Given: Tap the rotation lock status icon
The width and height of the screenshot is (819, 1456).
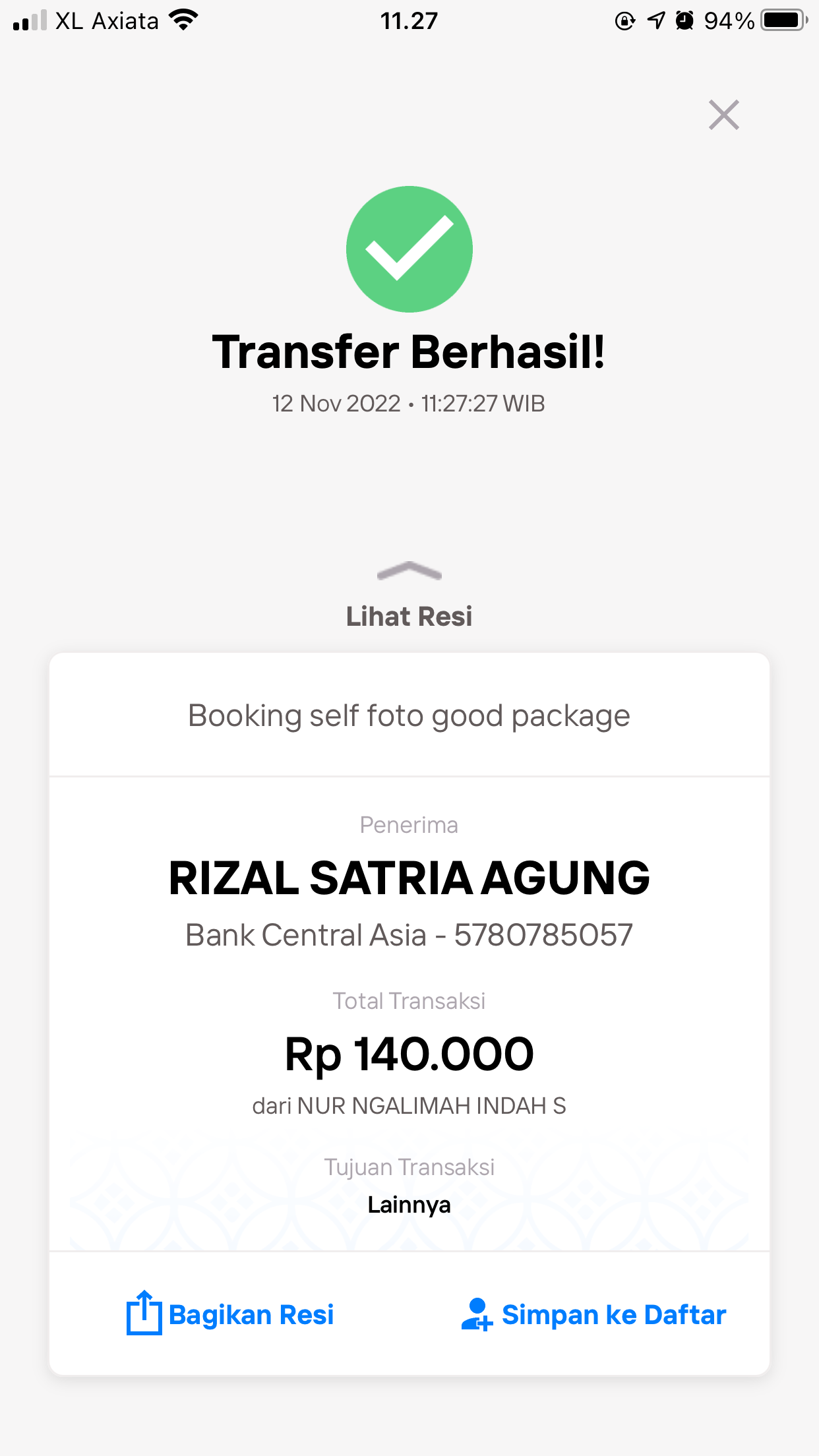Looking at the screenshot, I should click(x=624, y=21).
